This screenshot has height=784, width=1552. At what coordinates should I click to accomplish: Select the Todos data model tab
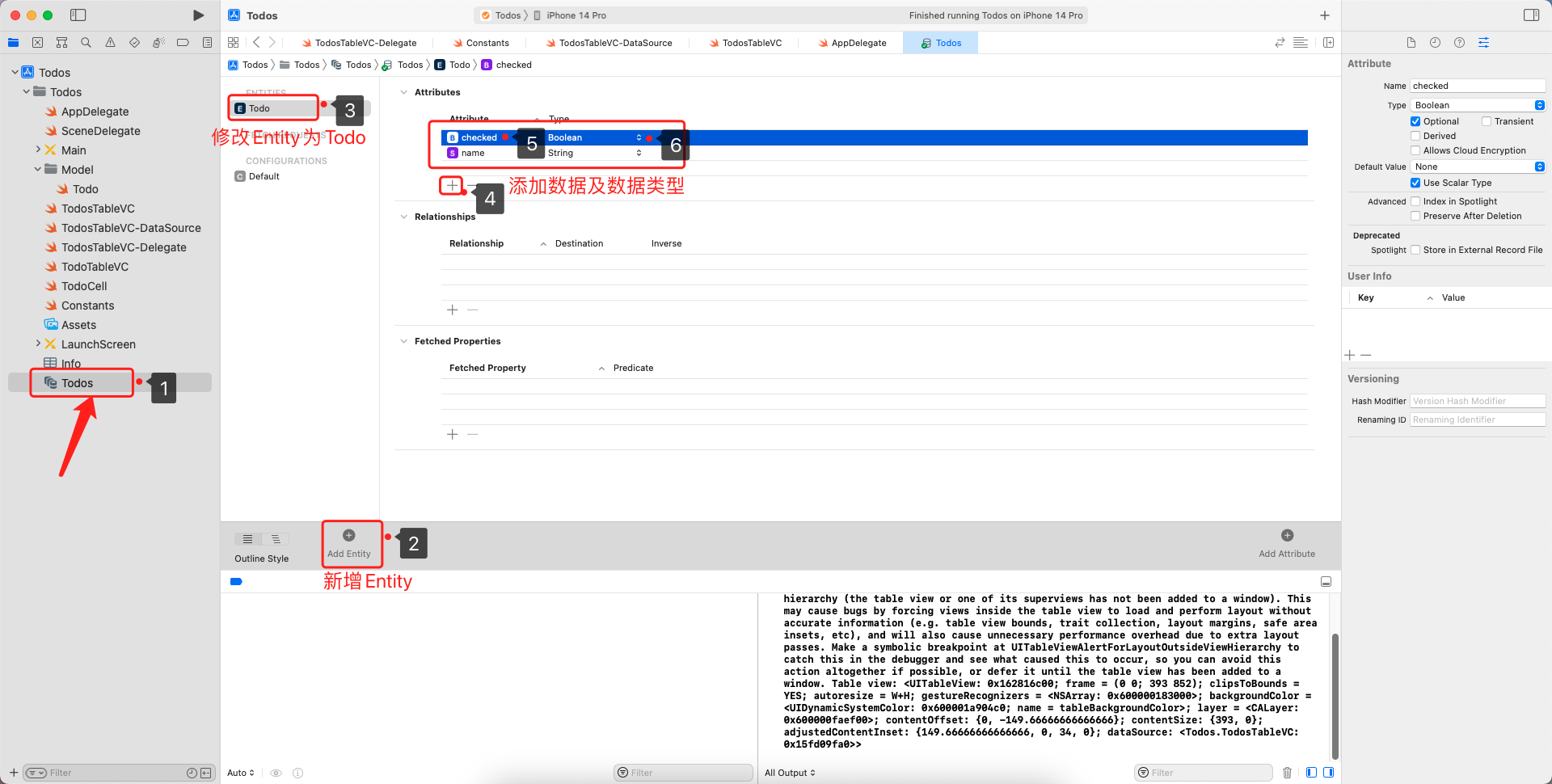coord(940,43)
